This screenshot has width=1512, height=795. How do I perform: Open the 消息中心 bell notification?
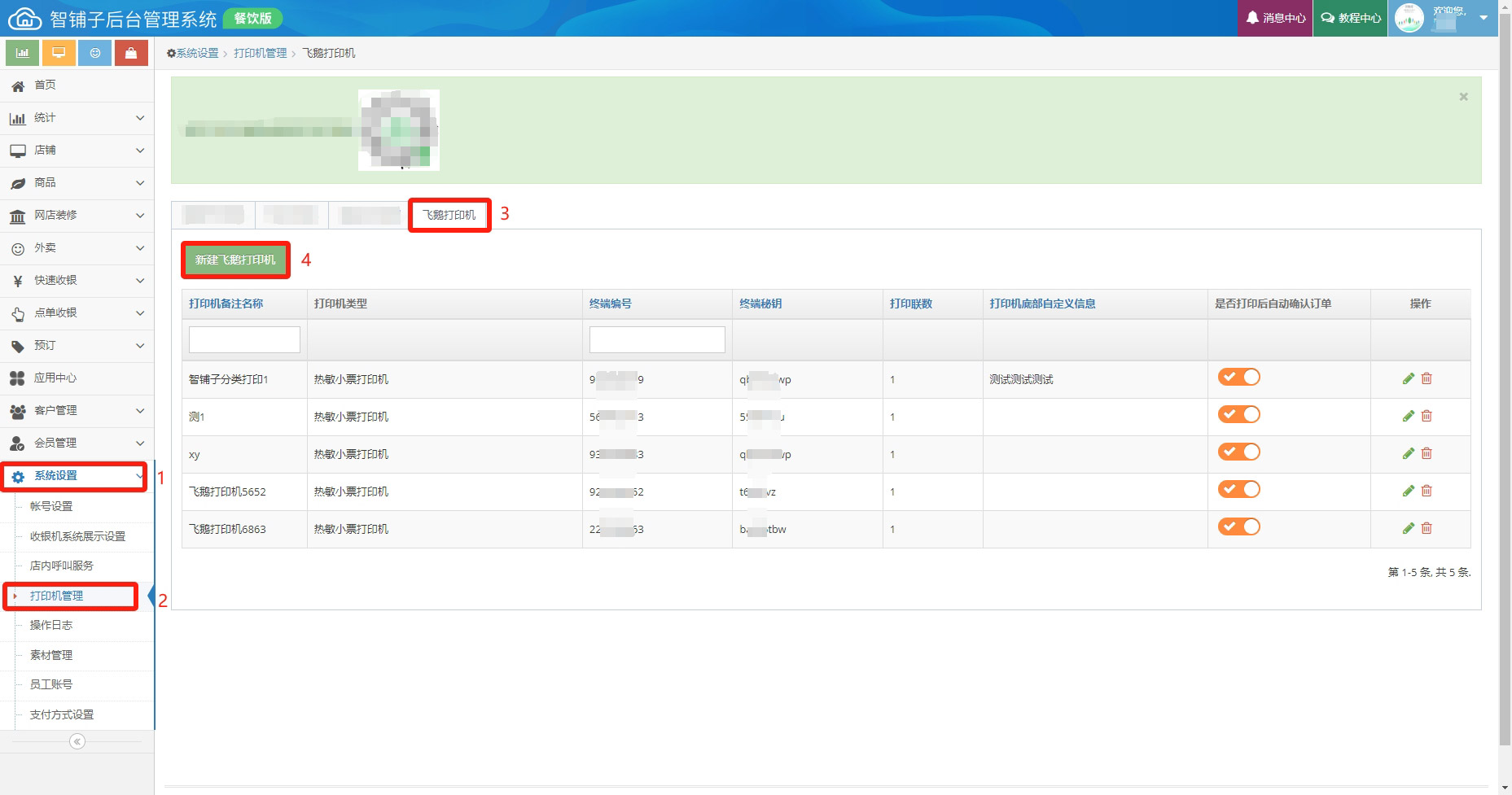coord(1275,18)
